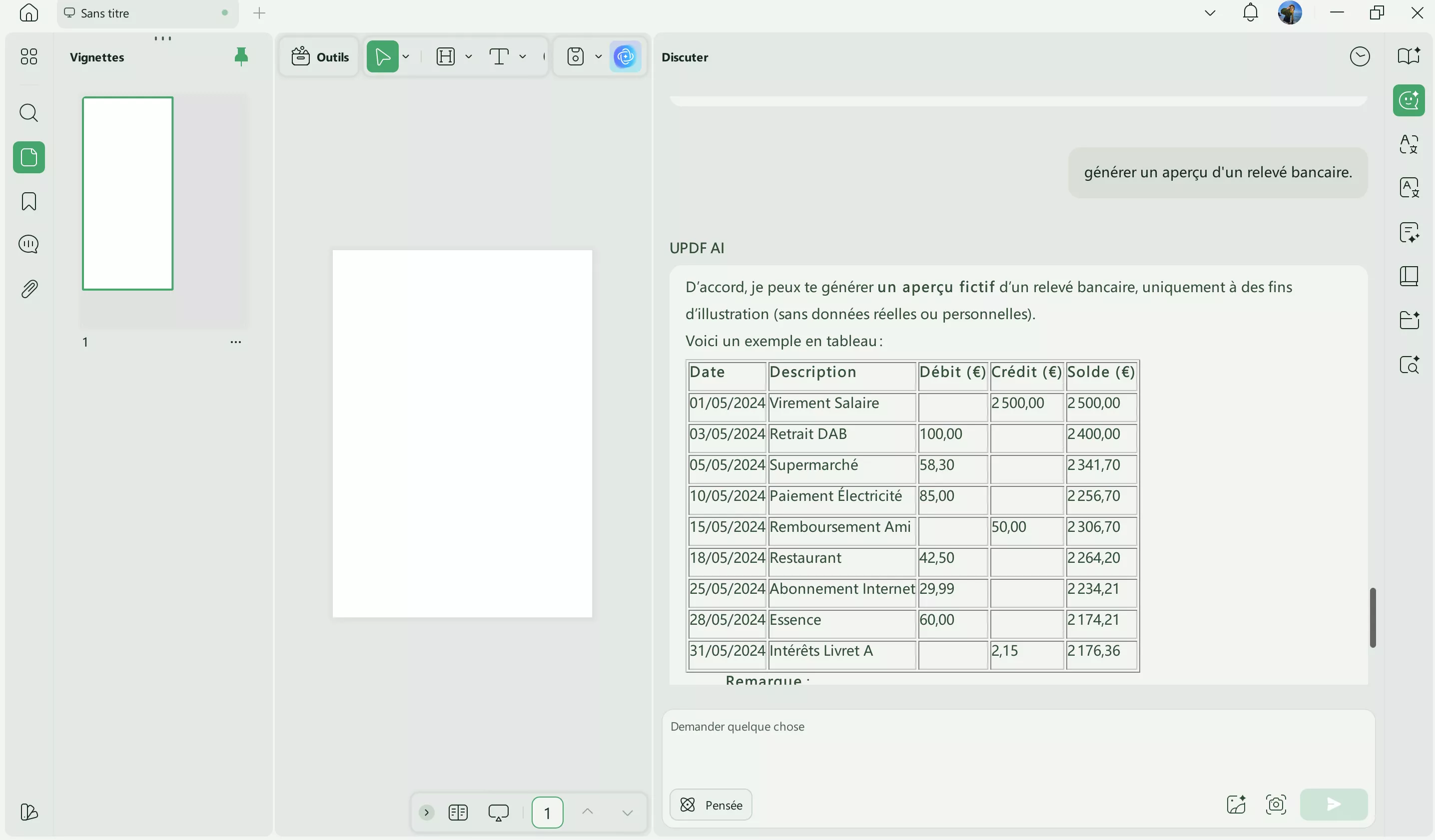
Task: Toggle the slideshow presentation mode
Action: coord(498,813)
